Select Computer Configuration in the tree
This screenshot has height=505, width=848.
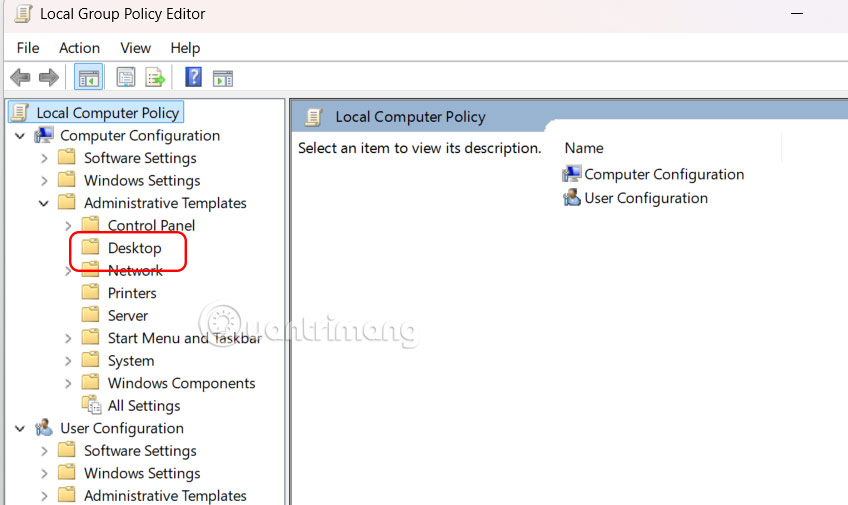(140, 135)
